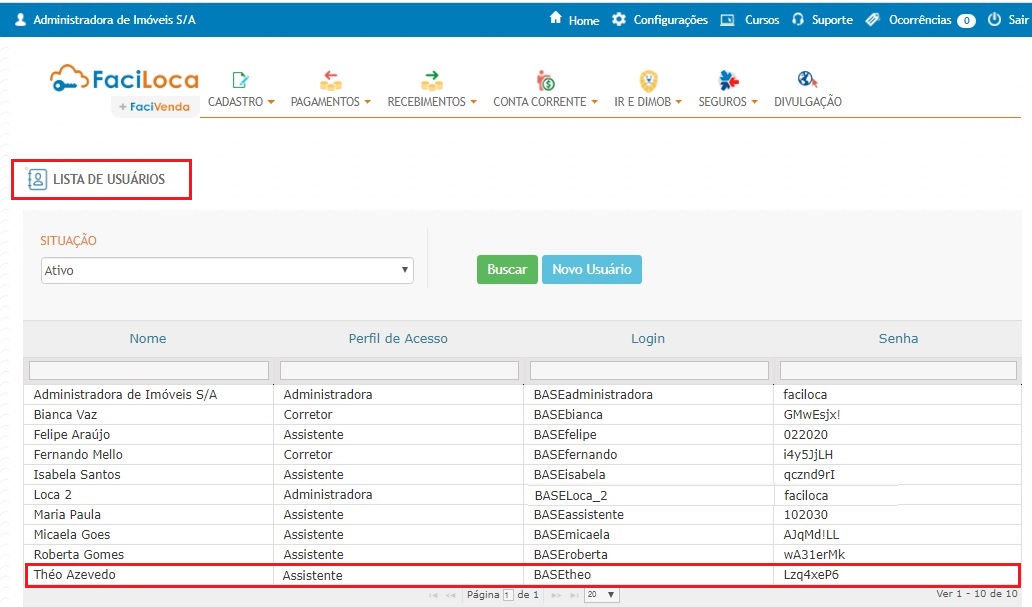Click the Novo Usuário button

pyautogui.click(x=592, y=270)
